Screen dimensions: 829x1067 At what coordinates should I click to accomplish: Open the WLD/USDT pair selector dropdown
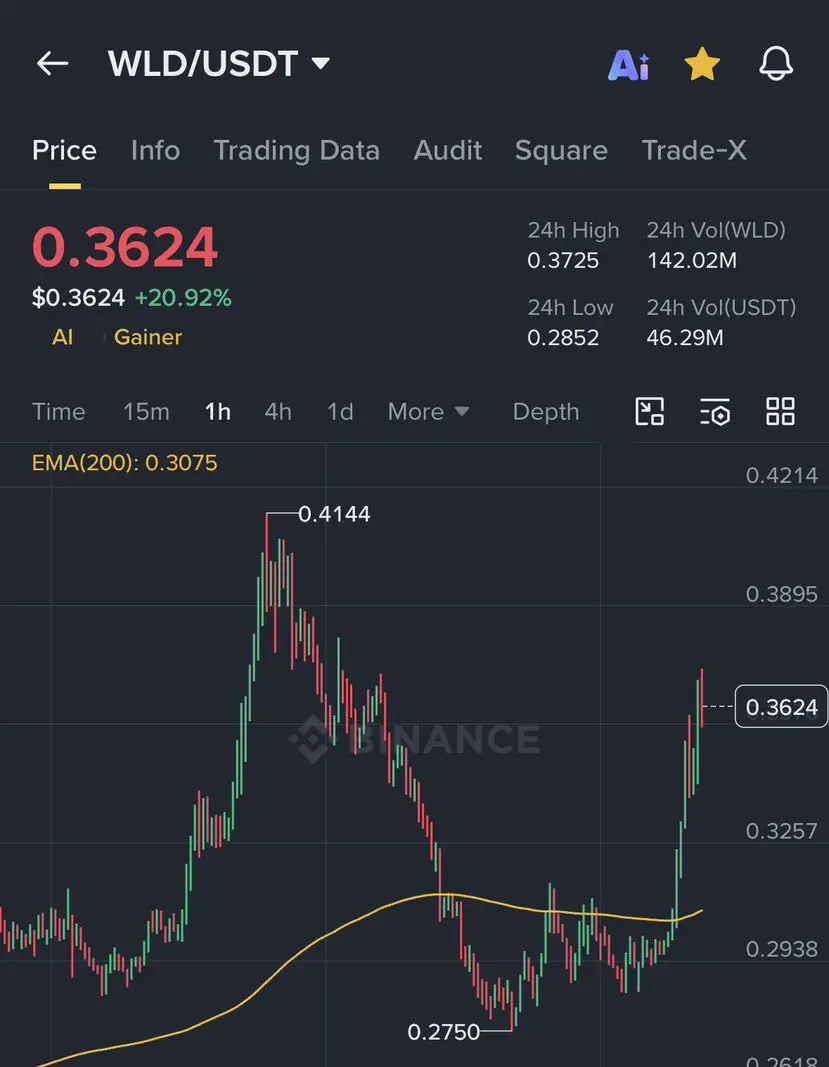pyautogui.click(x=218, y=64)
